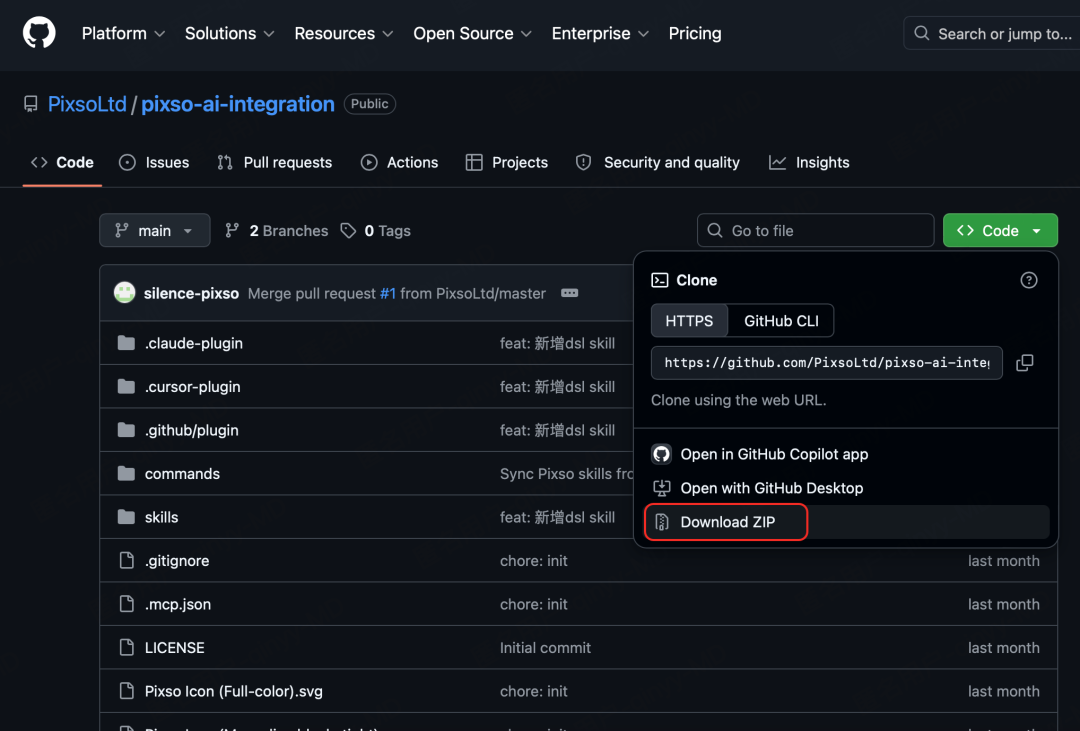Click the Issues circle icon

(x=127, y=163)
